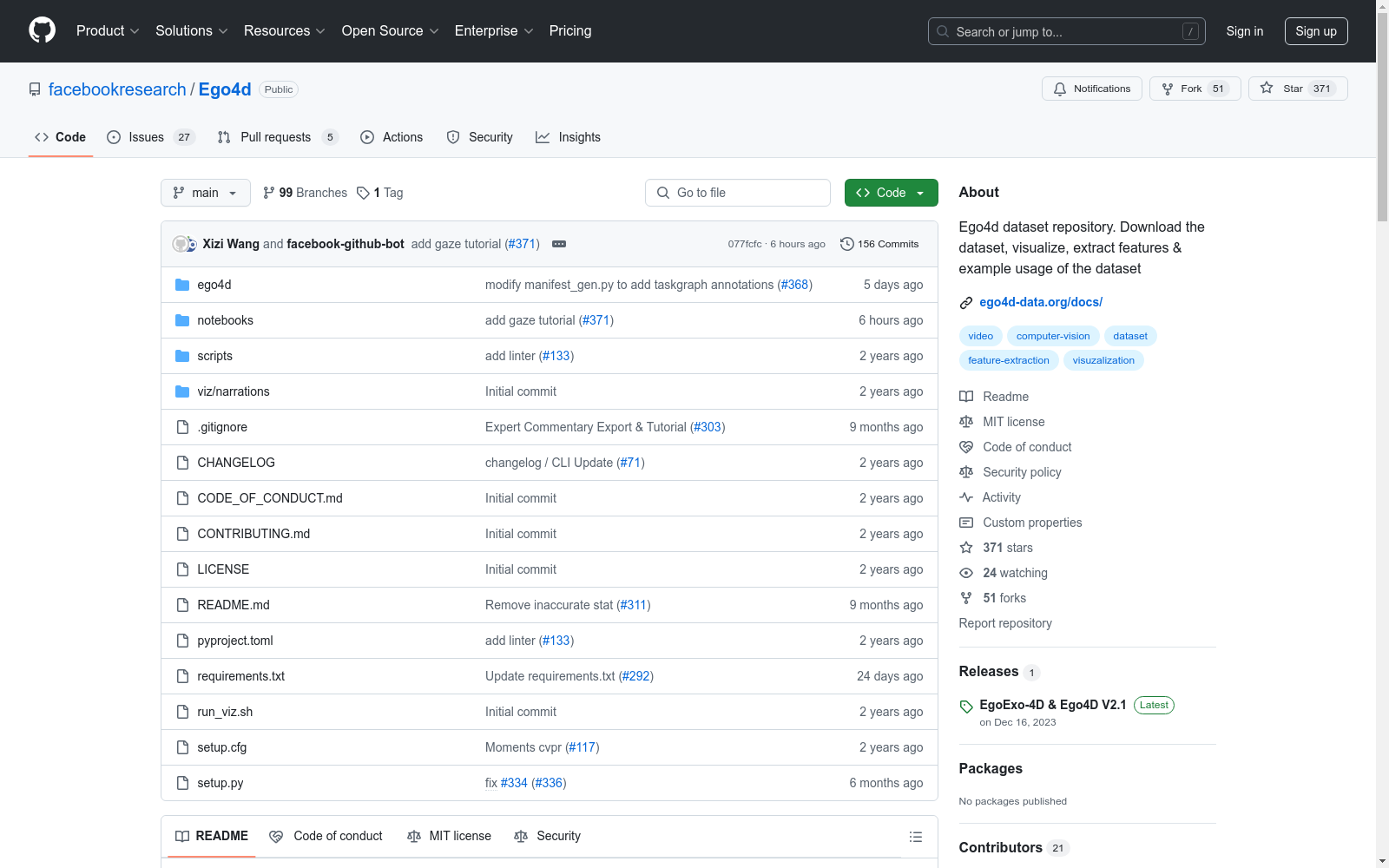Click the star icon beside 371 stars

(966, 548)
